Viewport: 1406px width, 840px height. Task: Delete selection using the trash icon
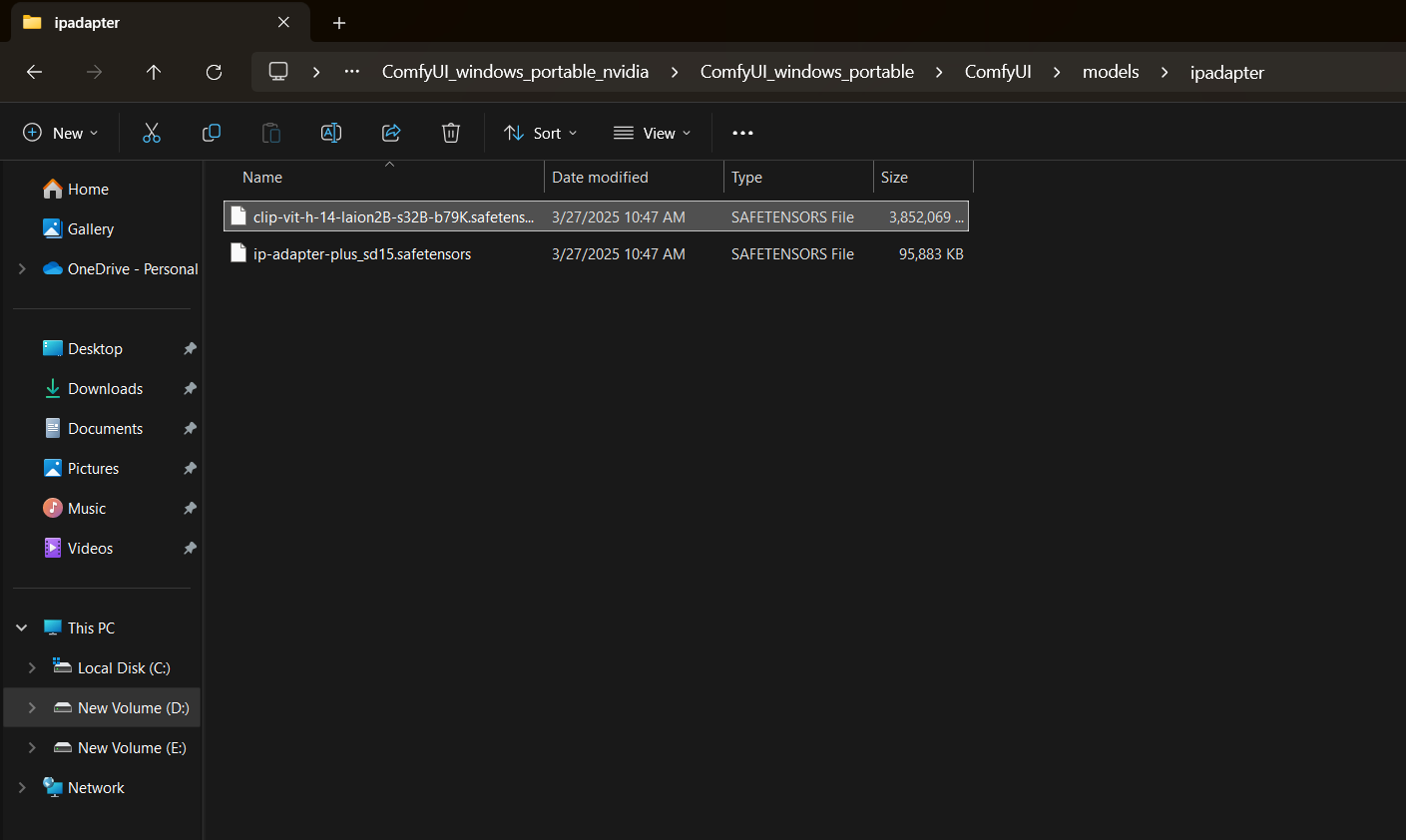pyautogui.click(x=451, y=133)
